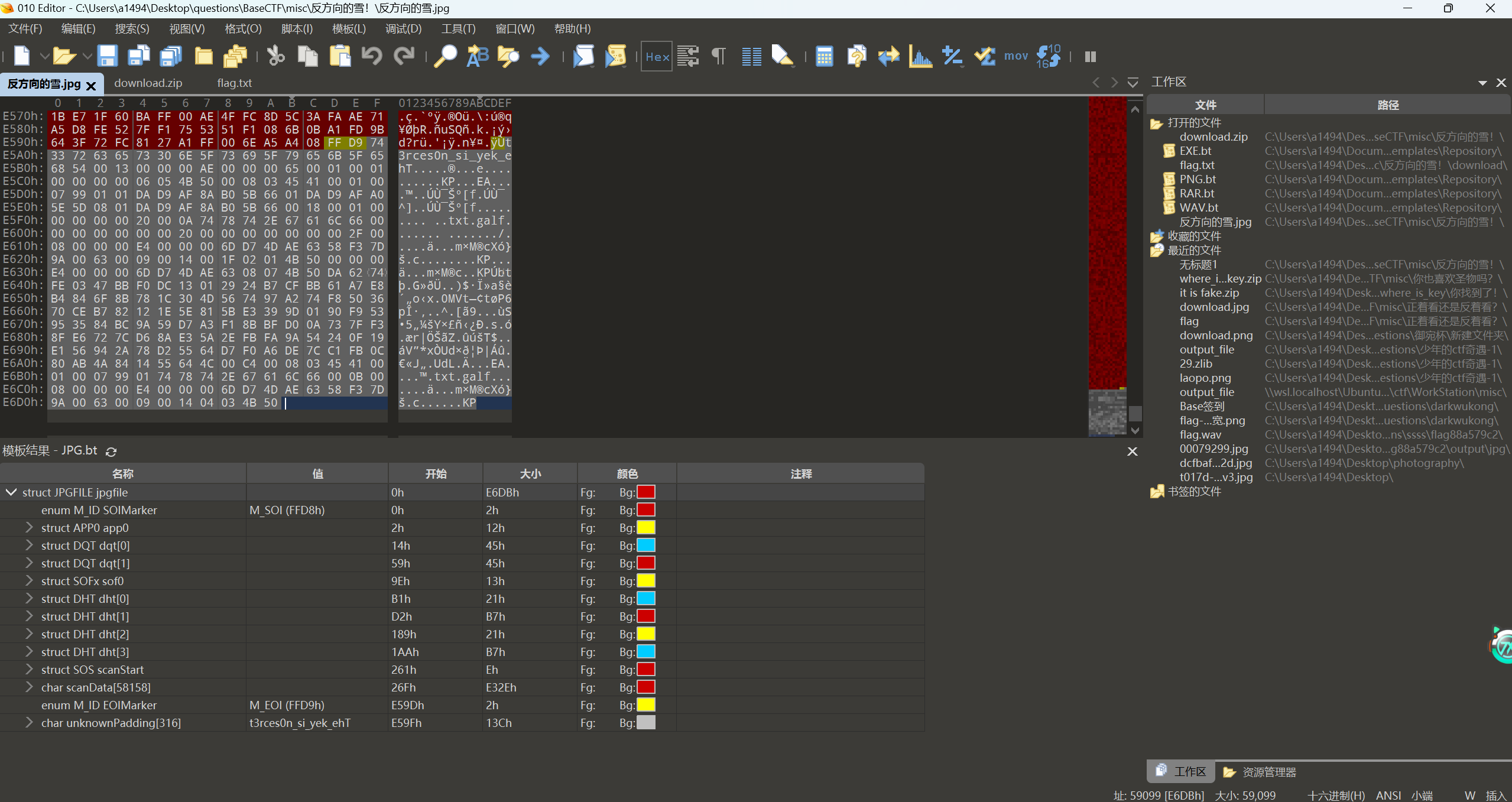
Task: Click the Run Template icon
Action: tap(615, 56)
